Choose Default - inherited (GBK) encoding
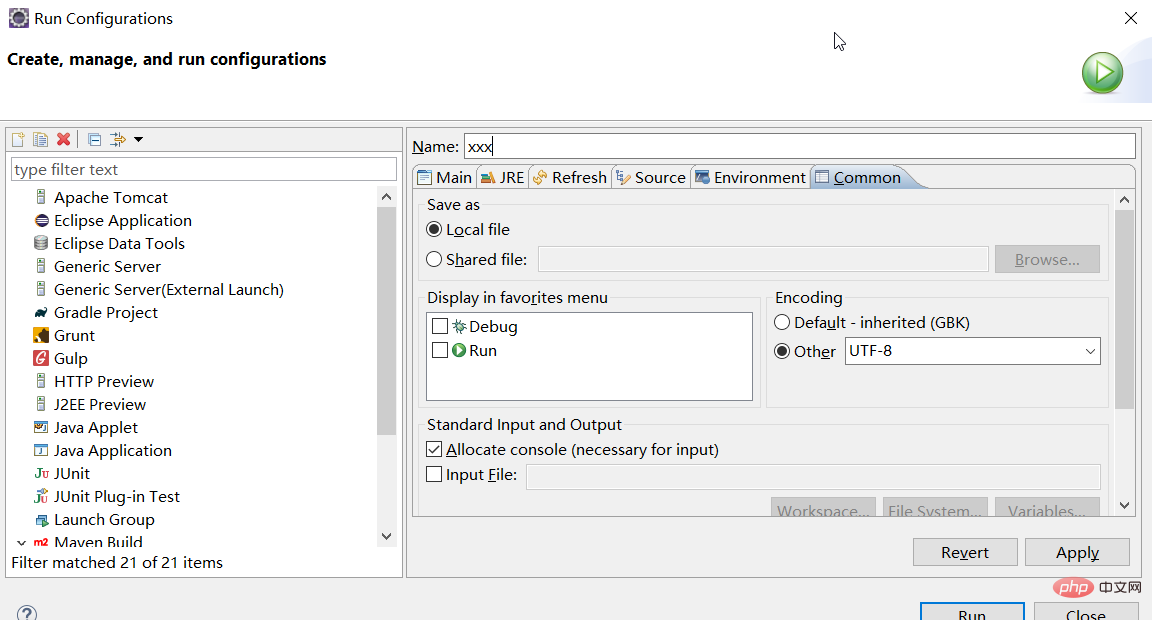Image resolution: width=1152 pixels, height=620 pixels. 782,323
